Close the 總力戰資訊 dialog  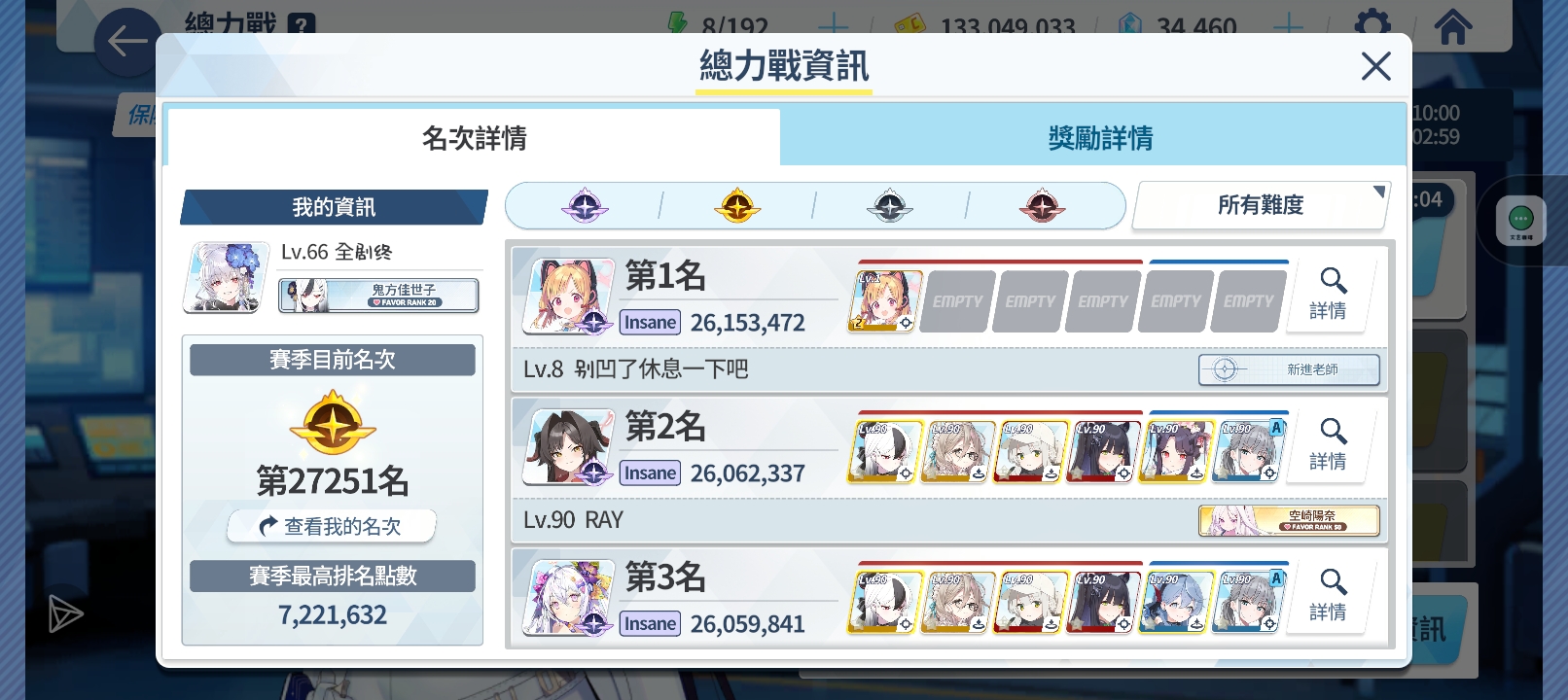[1375, 66]
